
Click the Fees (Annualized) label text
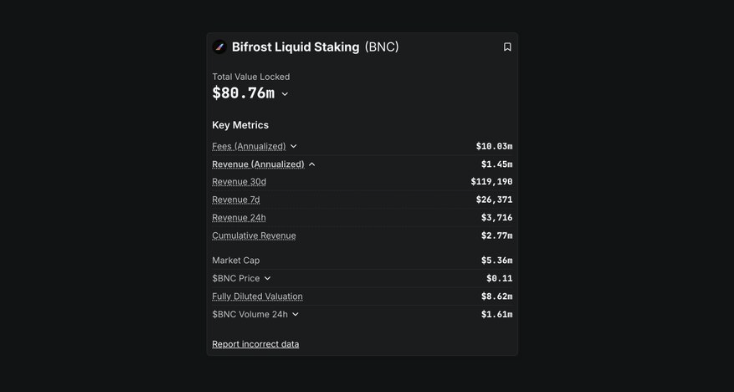[x=249, y=146]
